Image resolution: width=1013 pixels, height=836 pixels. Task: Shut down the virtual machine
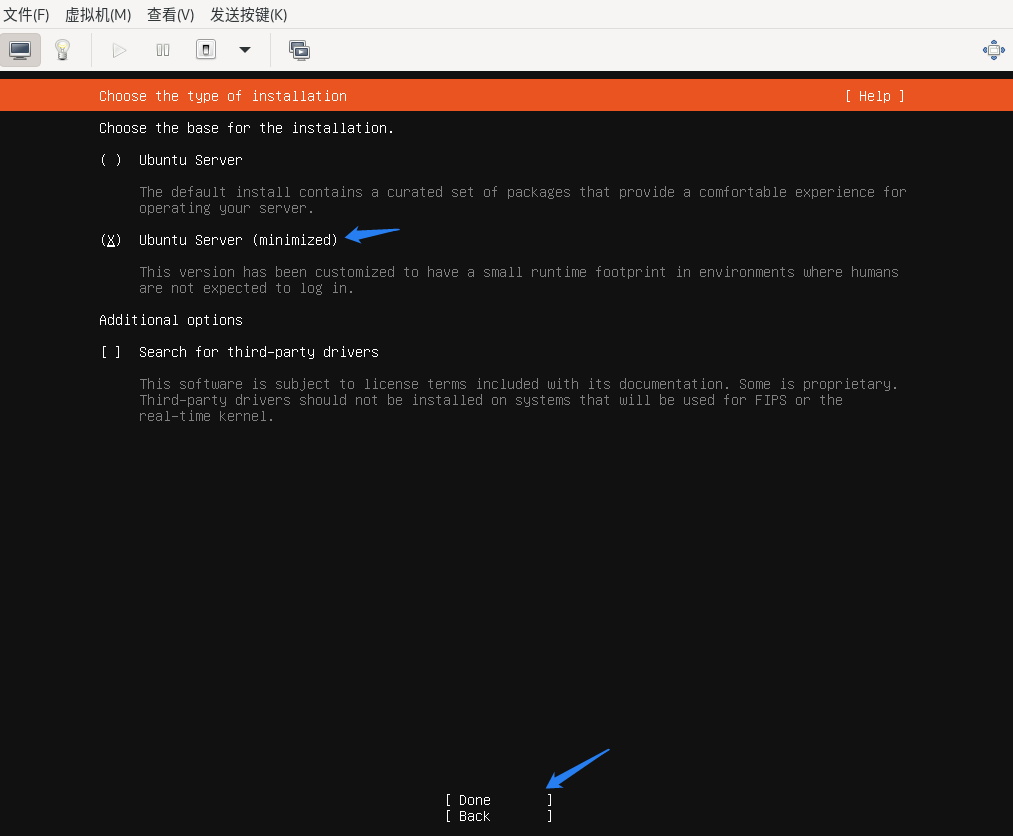(x=206, y=50)
